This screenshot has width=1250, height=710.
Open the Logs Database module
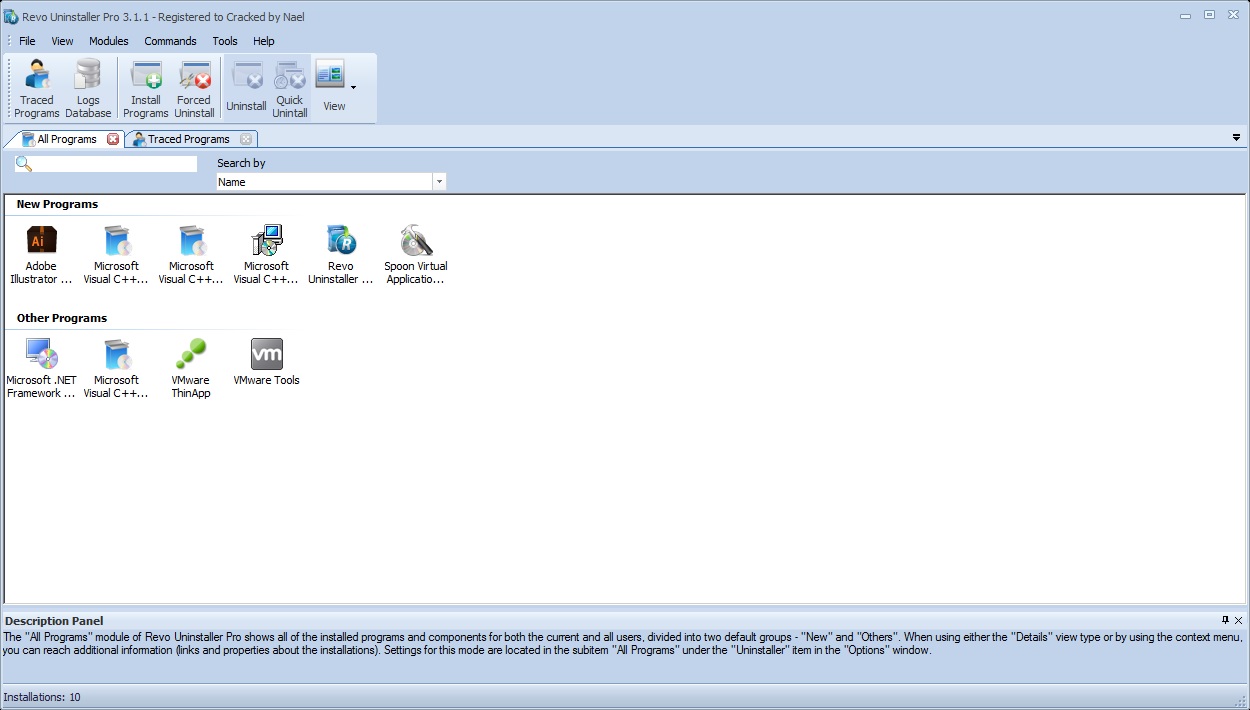point(88,89)
